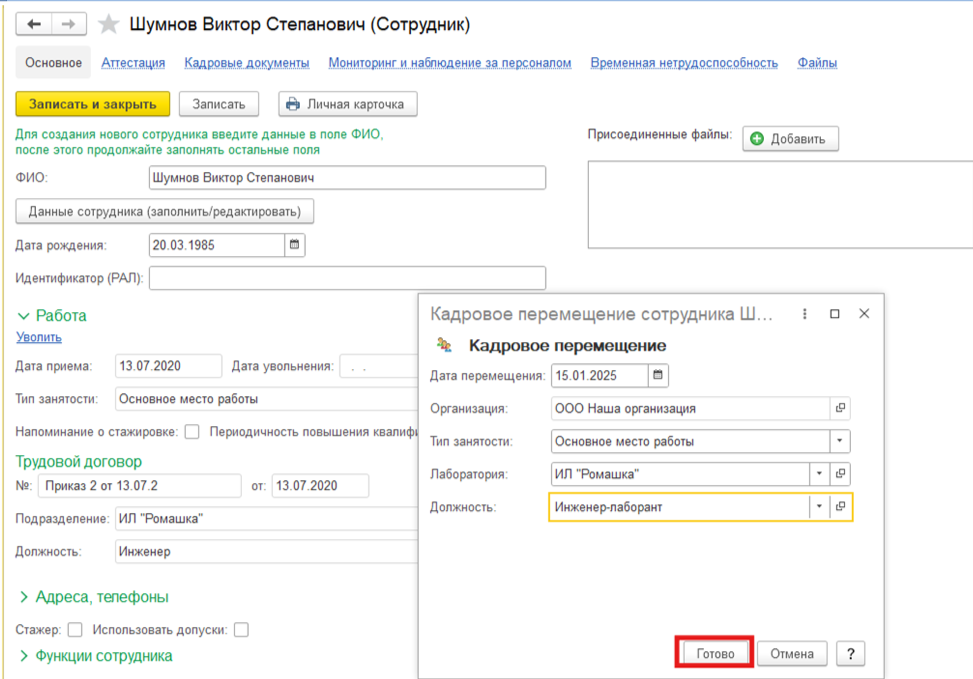
Task: Click Дата перемещения field 15.01.2025
Action: pos(599,375)
